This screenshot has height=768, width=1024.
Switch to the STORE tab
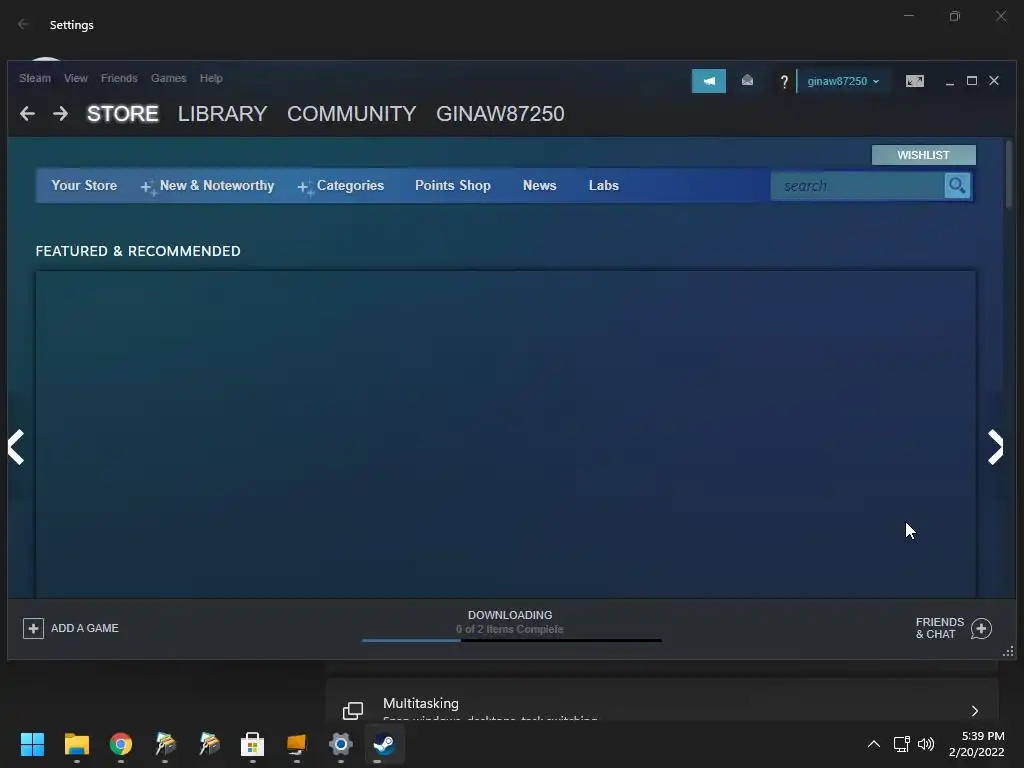tap(123, 114)
